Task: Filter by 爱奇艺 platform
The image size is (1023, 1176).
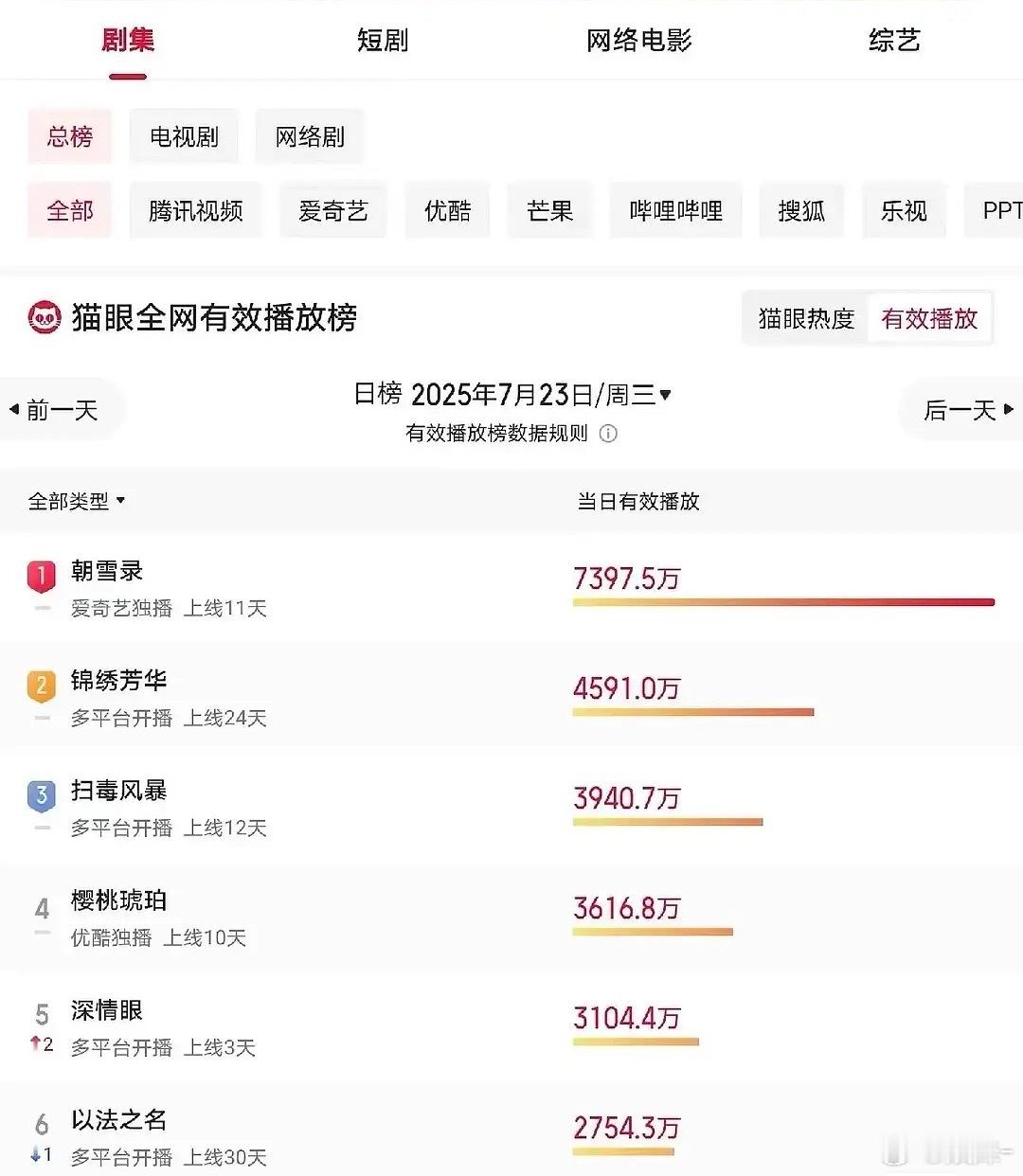Action: [x=333, y=210]
